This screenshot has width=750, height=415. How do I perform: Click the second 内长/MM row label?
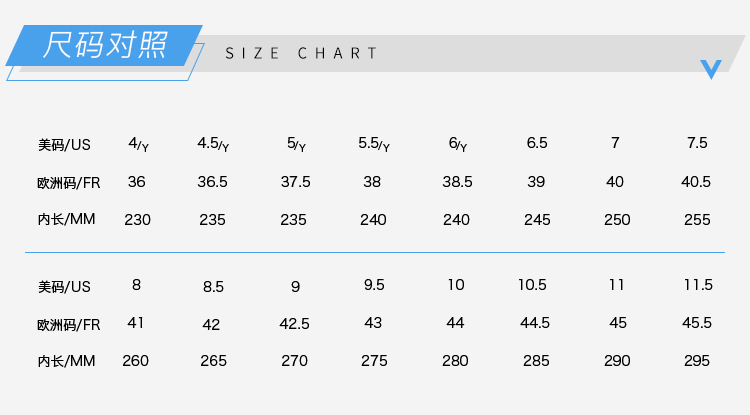[66, 361]
